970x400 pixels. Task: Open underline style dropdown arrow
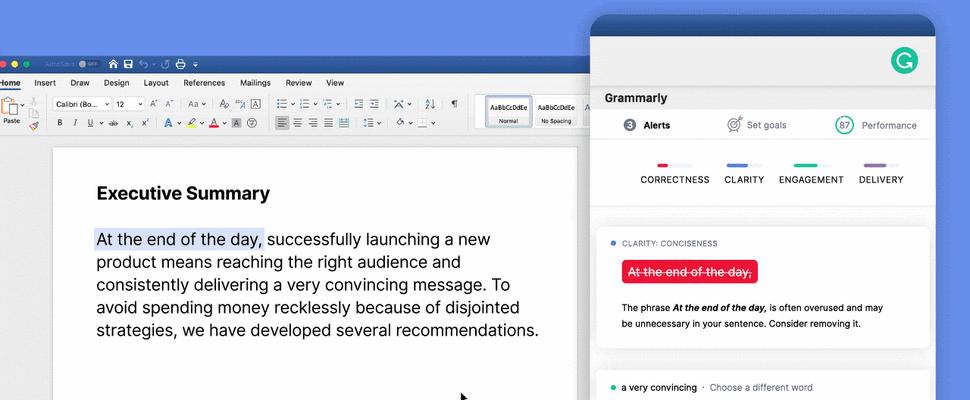click(100, 123)
